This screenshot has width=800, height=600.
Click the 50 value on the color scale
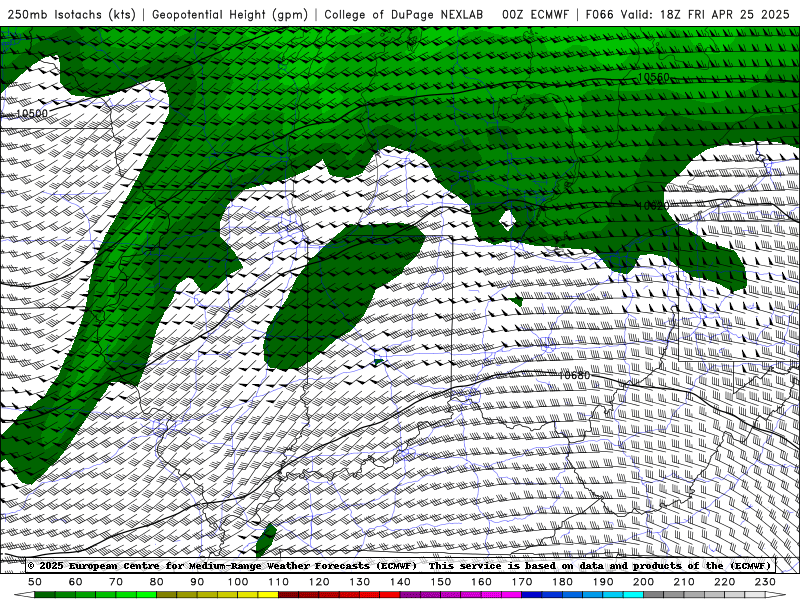coord(35,582)
